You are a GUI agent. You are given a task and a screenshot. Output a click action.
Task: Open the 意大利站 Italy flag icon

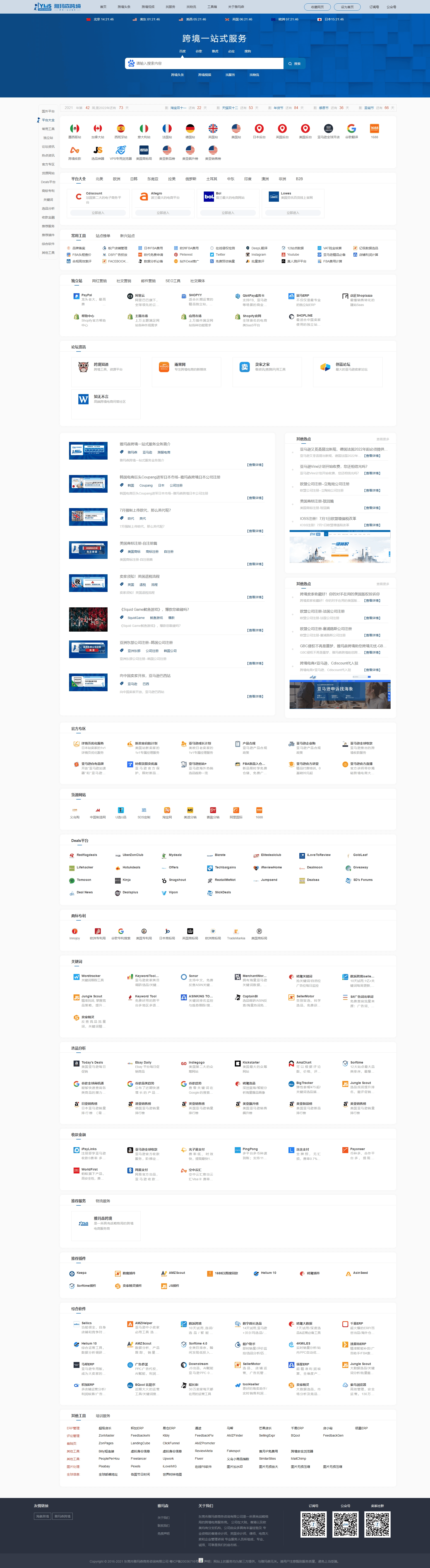point(144,128)
